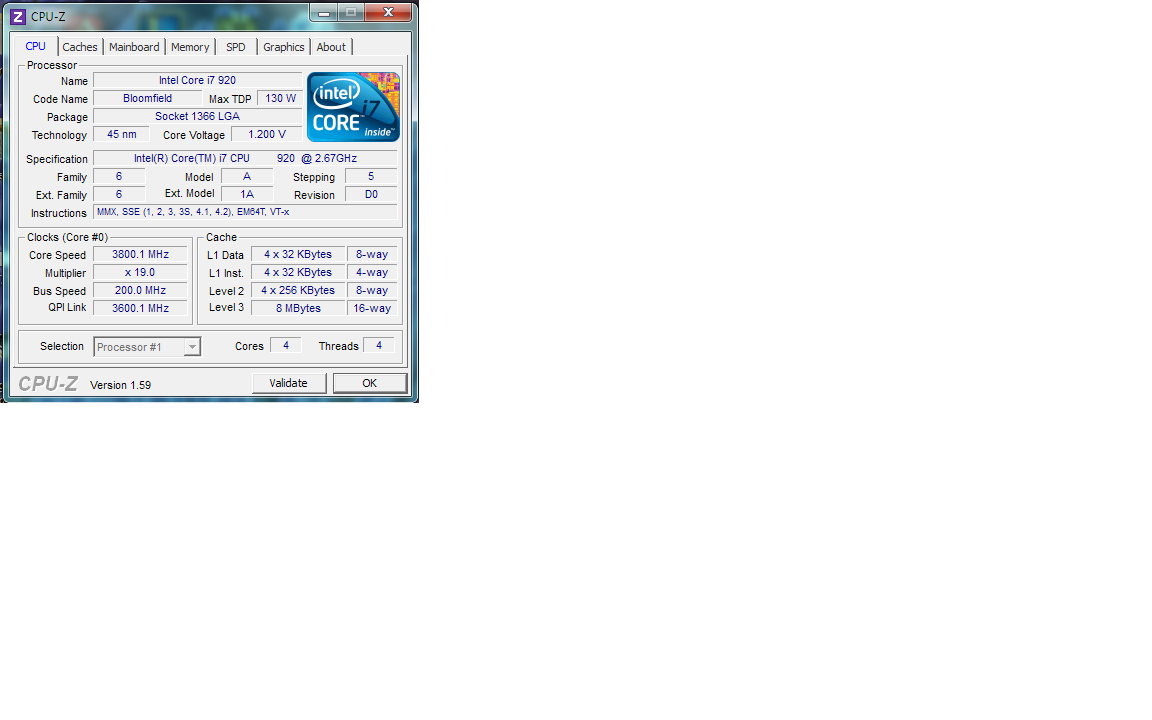Click the Revision value D0

pyautogui.click(x=371, y=195)
